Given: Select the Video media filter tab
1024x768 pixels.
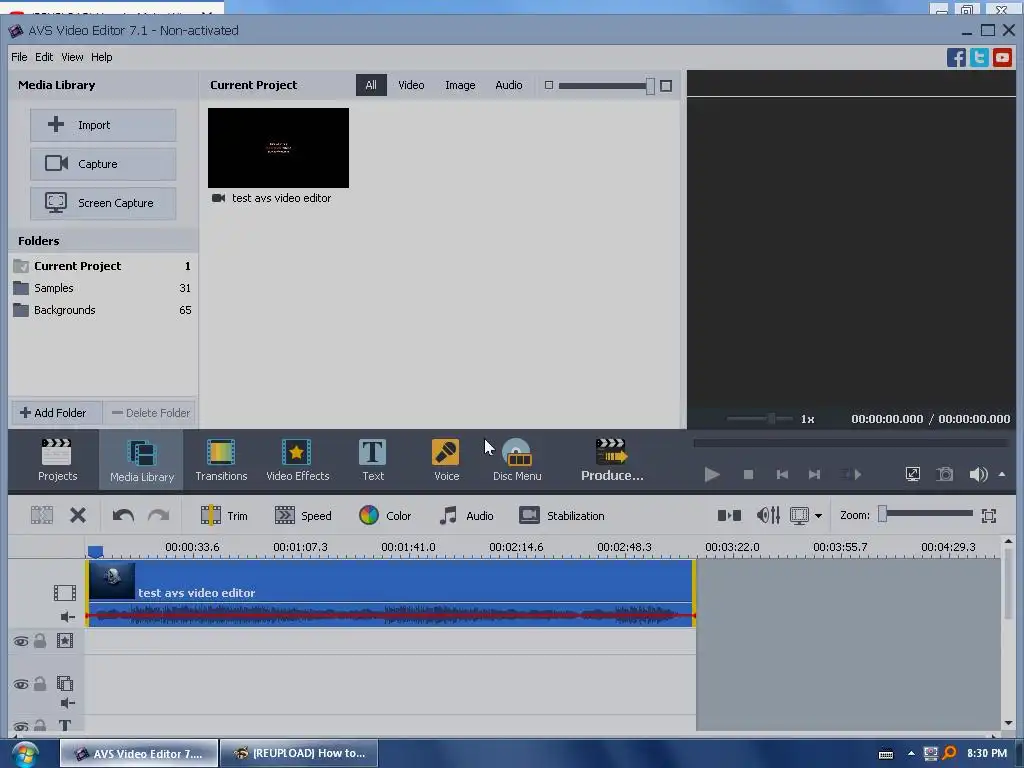Looking at the screenshot, I should [411, 85].
